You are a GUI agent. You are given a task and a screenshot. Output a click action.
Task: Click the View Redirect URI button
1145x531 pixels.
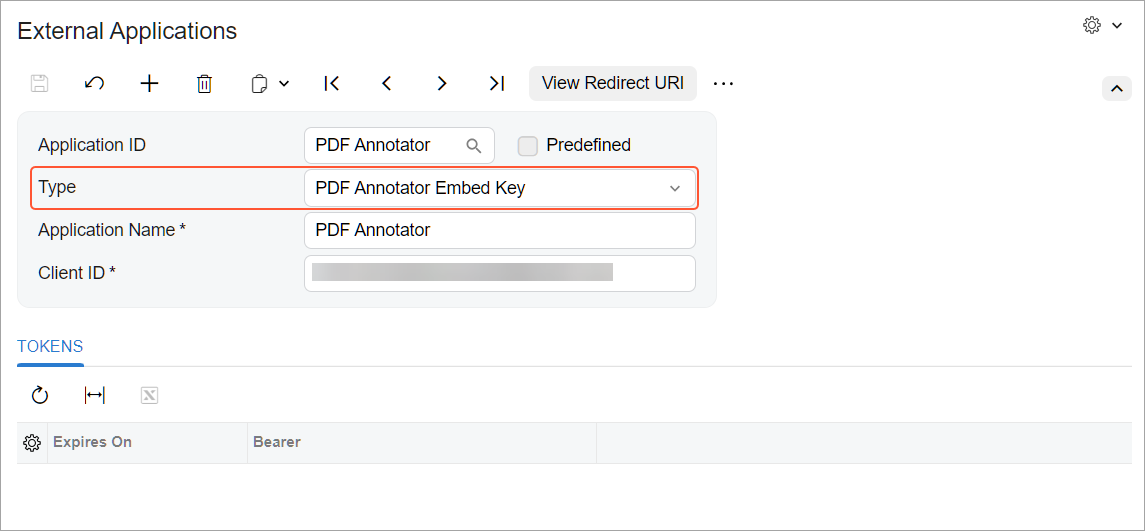click(613, 83)
